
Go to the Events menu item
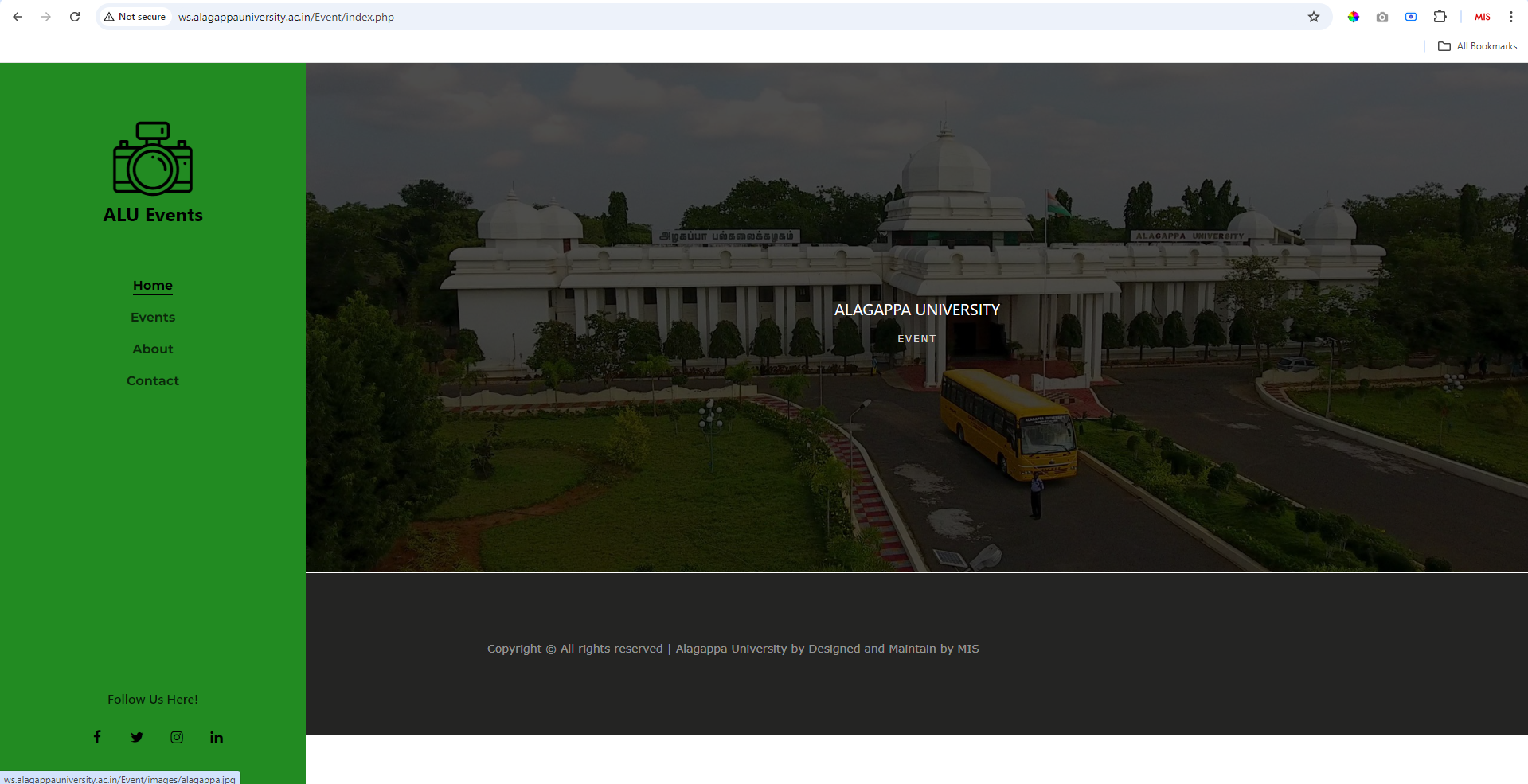point(153,318)
